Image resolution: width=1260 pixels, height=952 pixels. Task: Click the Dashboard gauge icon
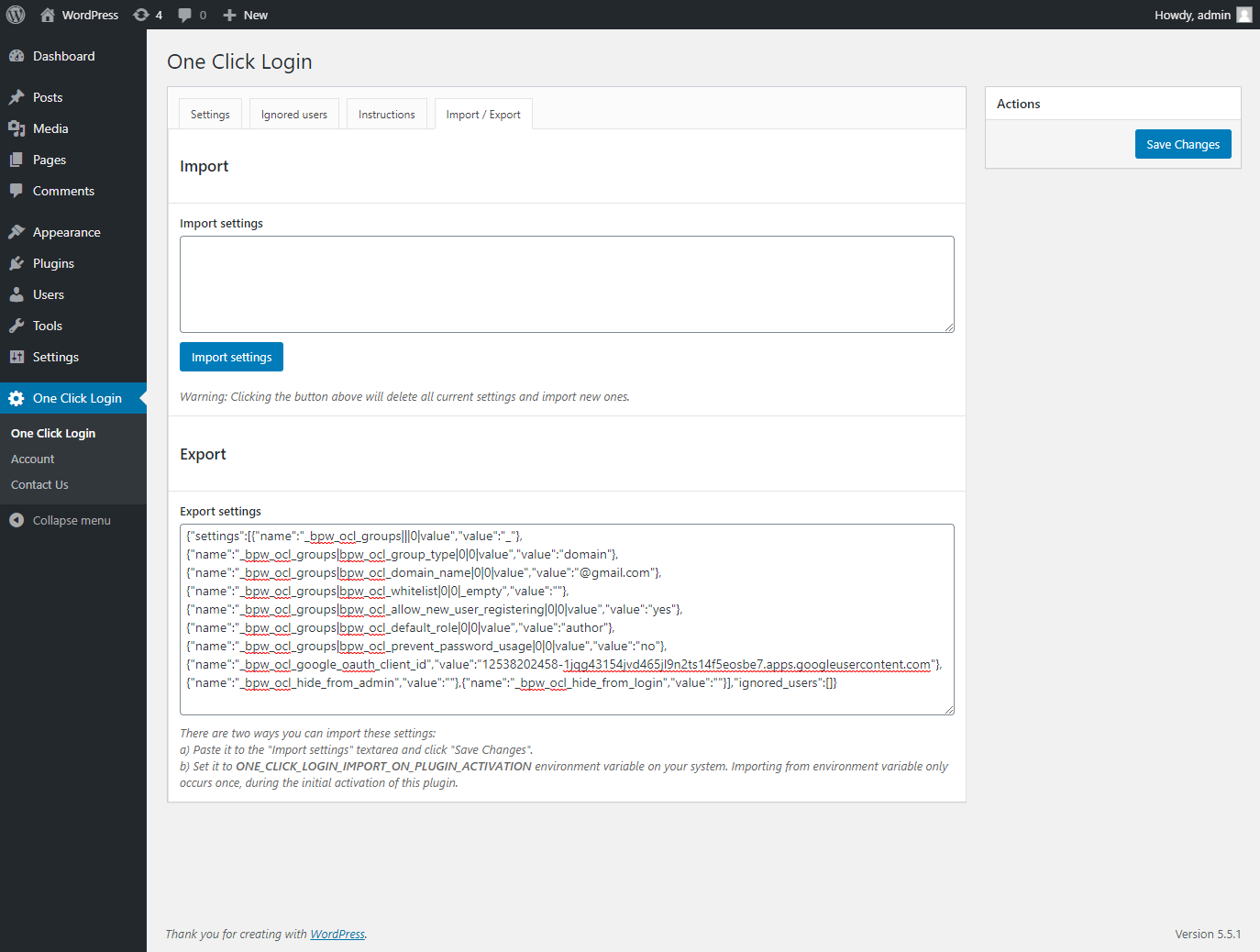click(17, 56)
